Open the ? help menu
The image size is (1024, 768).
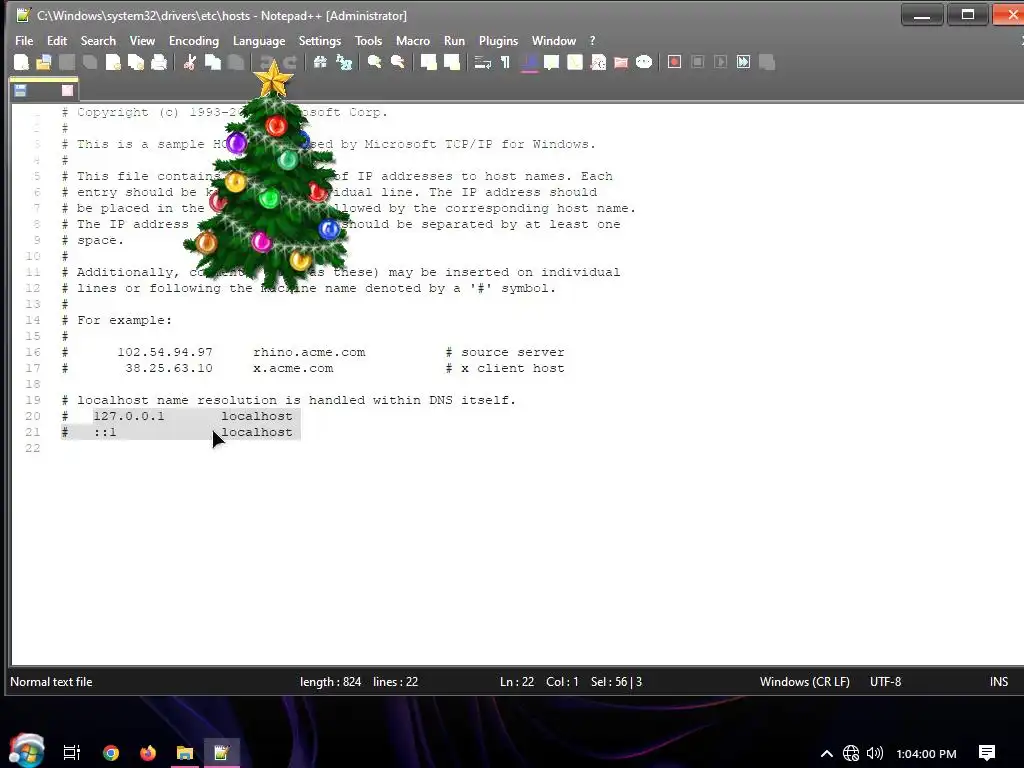click(592, 40)
